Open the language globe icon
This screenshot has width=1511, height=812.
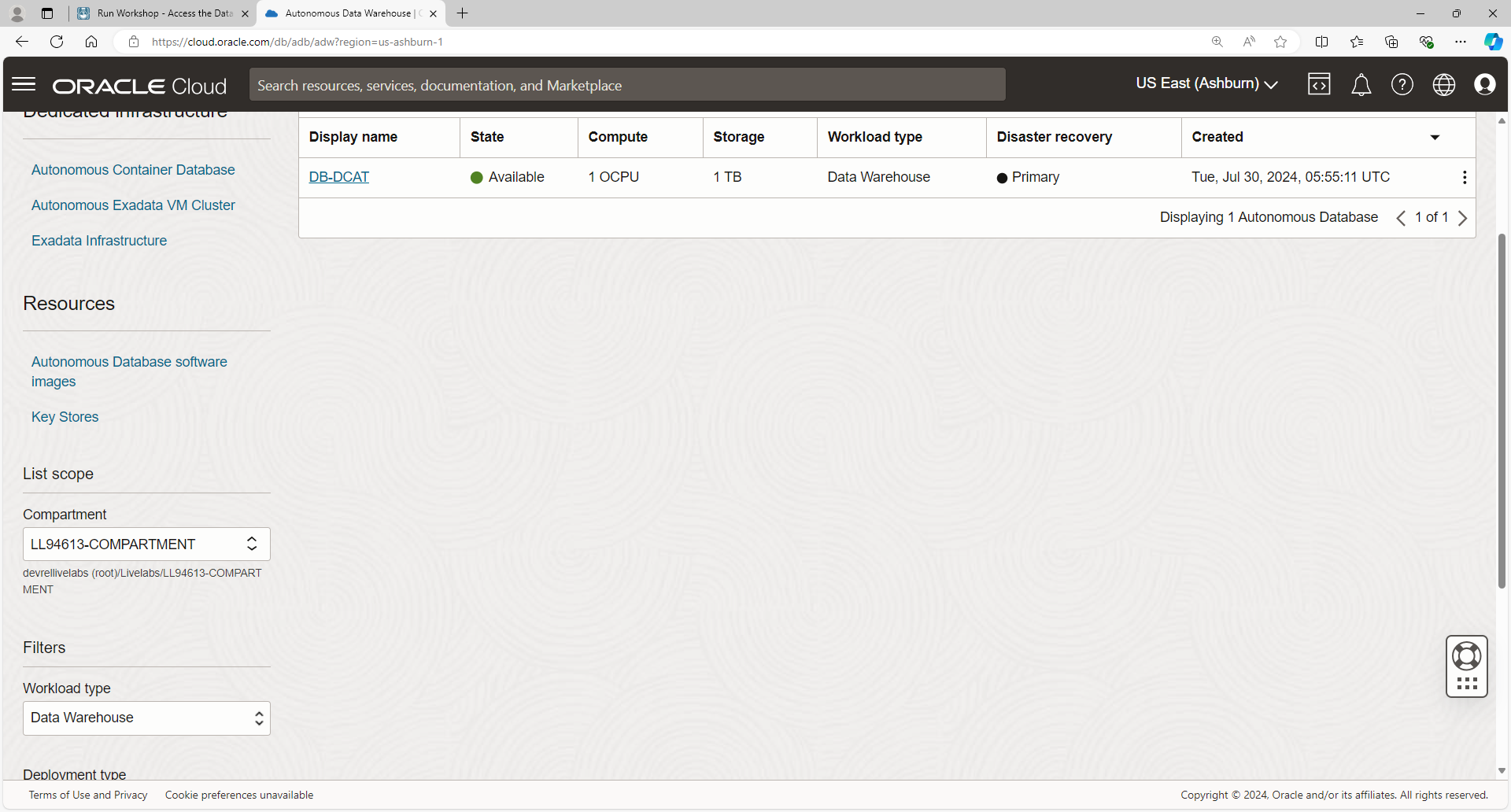tap(1443, 84)
